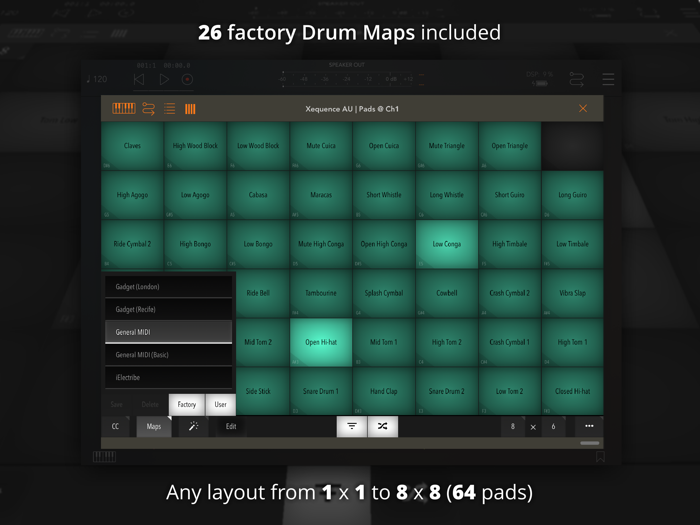Select Gadget (London) drum map
Screen dimensions: 700x525
point(168,287)
